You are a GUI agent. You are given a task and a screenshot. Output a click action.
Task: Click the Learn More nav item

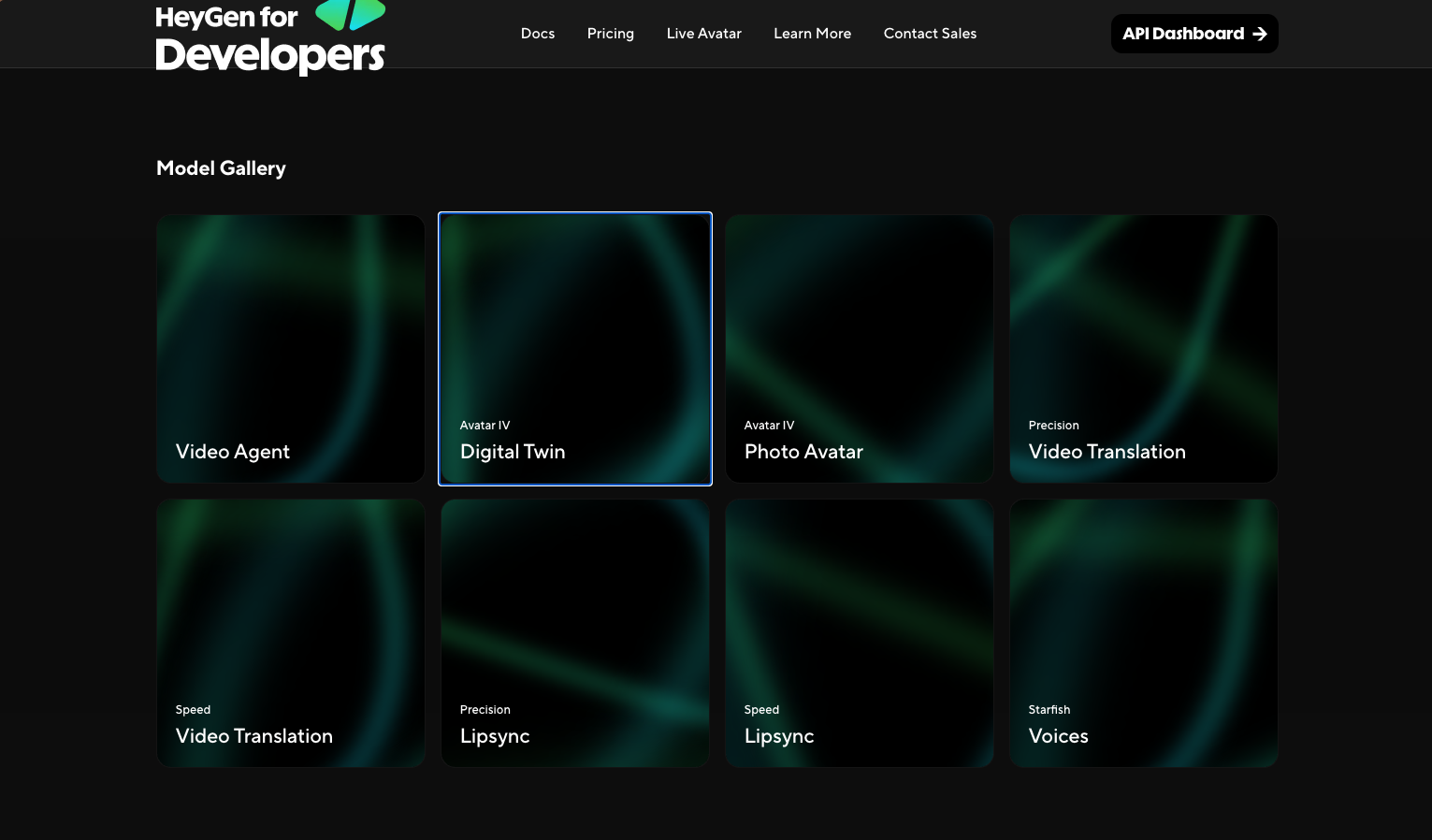(x=812, y=34)
